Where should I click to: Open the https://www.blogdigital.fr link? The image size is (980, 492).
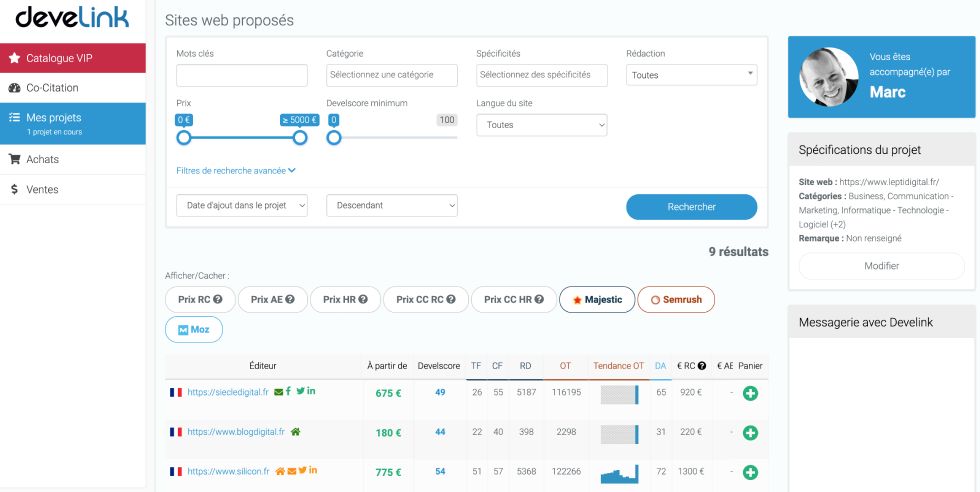236,432
